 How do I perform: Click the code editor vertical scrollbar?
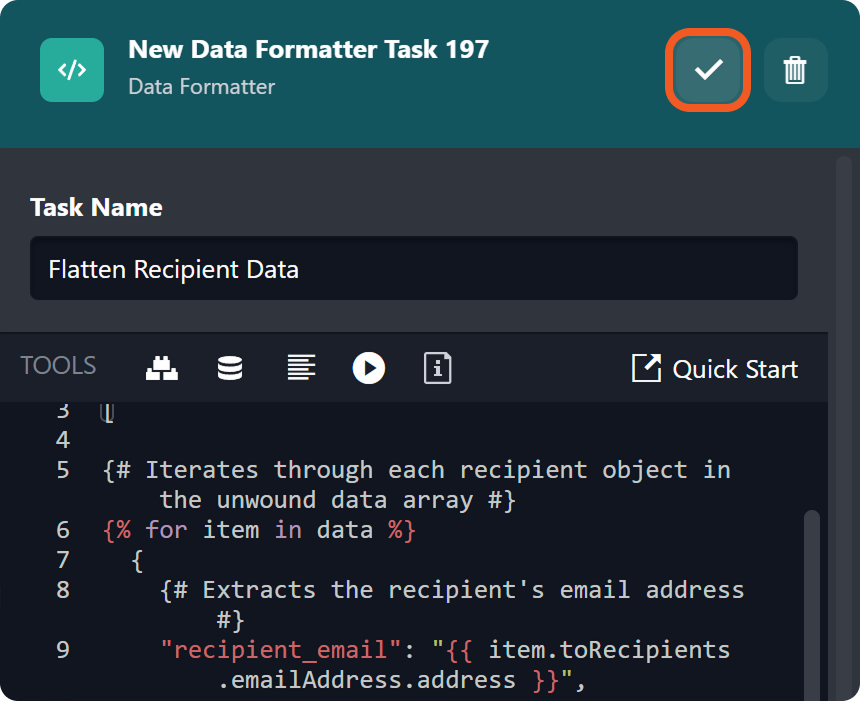pyautogui.click(x=811, y=600)
